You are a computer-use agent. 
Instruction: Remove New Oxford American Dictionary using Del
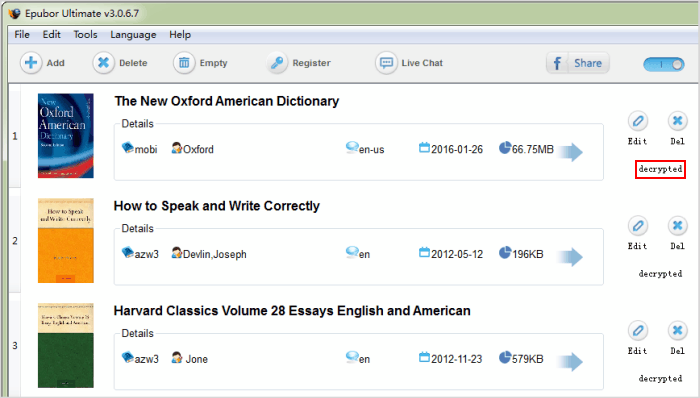677,121
